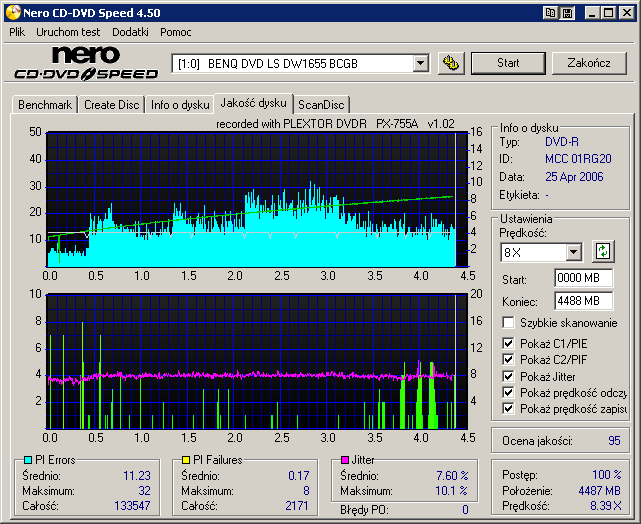
Task: Switch to the Info o dysku tab
Action: click(x=180, y=105)
